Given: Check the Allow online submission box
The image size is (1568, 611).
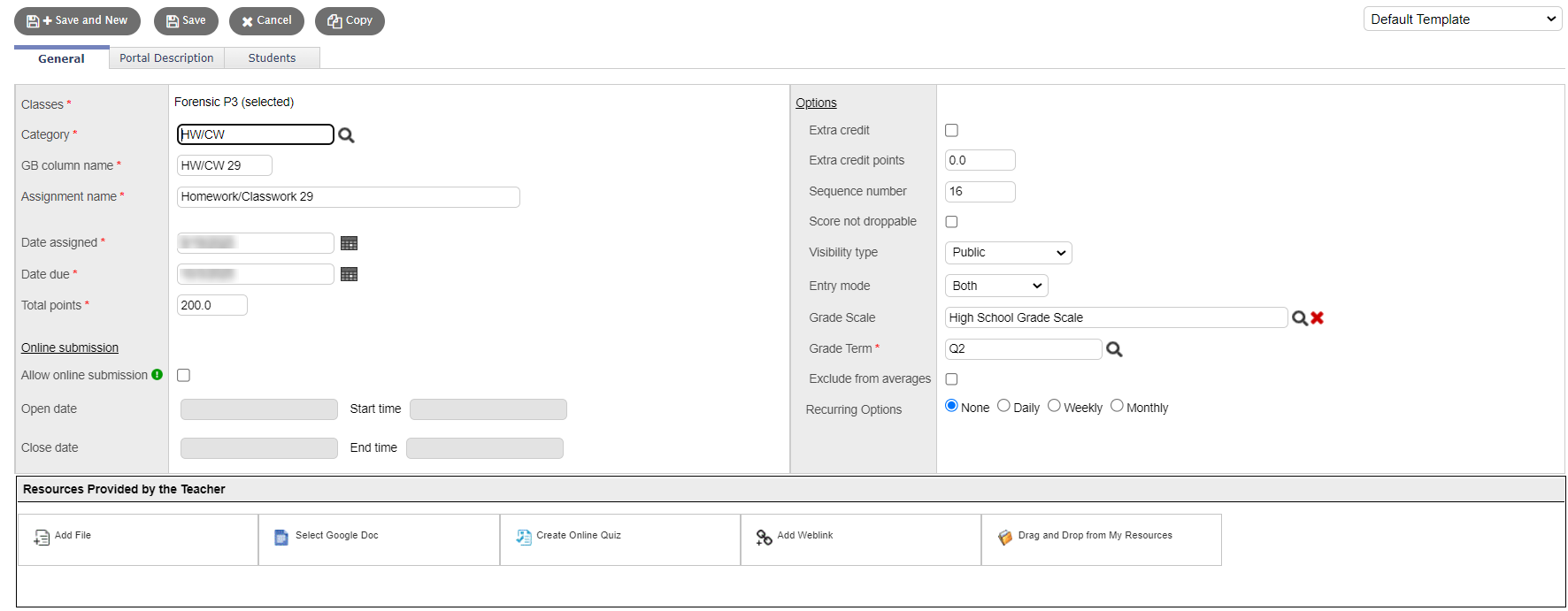Looking at the screenshot, I should click(183, 375).
